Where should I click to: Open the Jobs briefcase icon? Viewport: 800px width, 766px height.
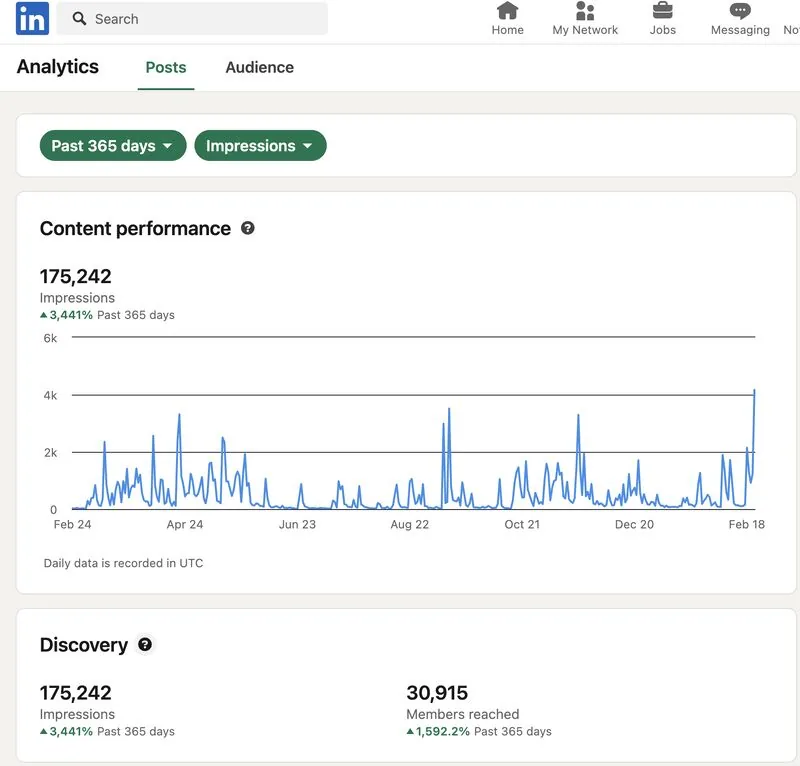click(662, 10)
